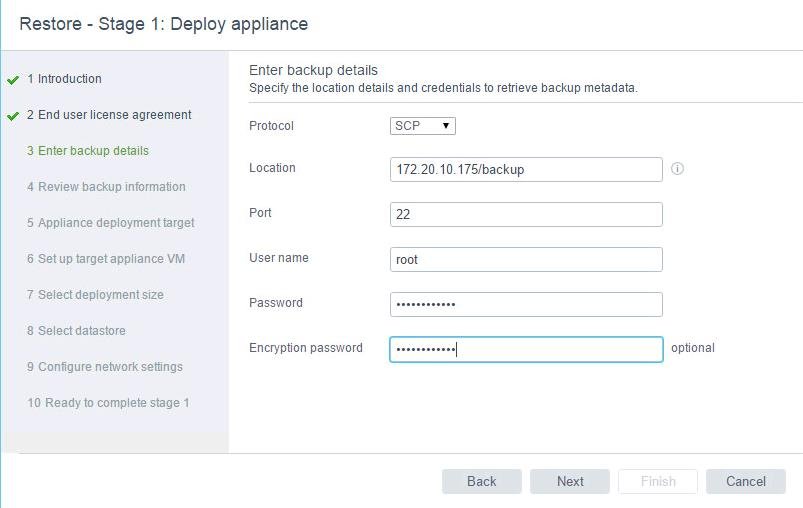Screen dimensions: 803x508
Task: Focus the Port field containing 22
Action: (x=526, y=214)
